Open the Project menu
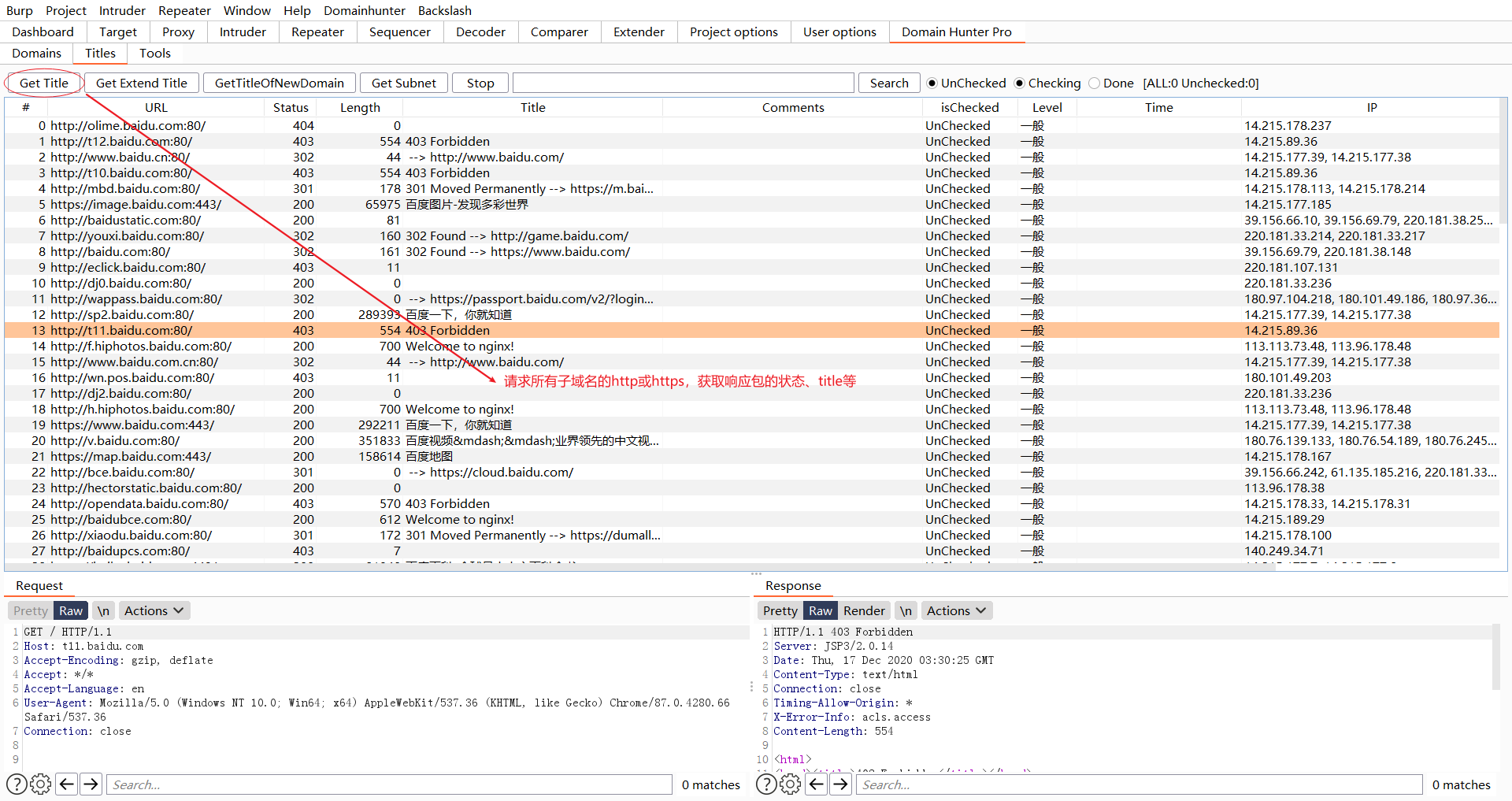 click(66, 10)
